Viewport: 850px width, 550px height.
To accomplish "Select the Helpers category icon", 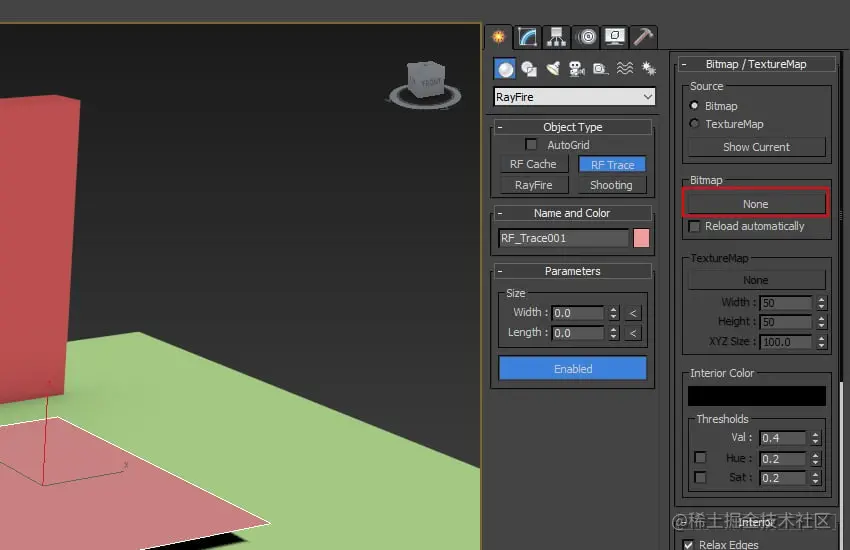I will pos(600,69).
